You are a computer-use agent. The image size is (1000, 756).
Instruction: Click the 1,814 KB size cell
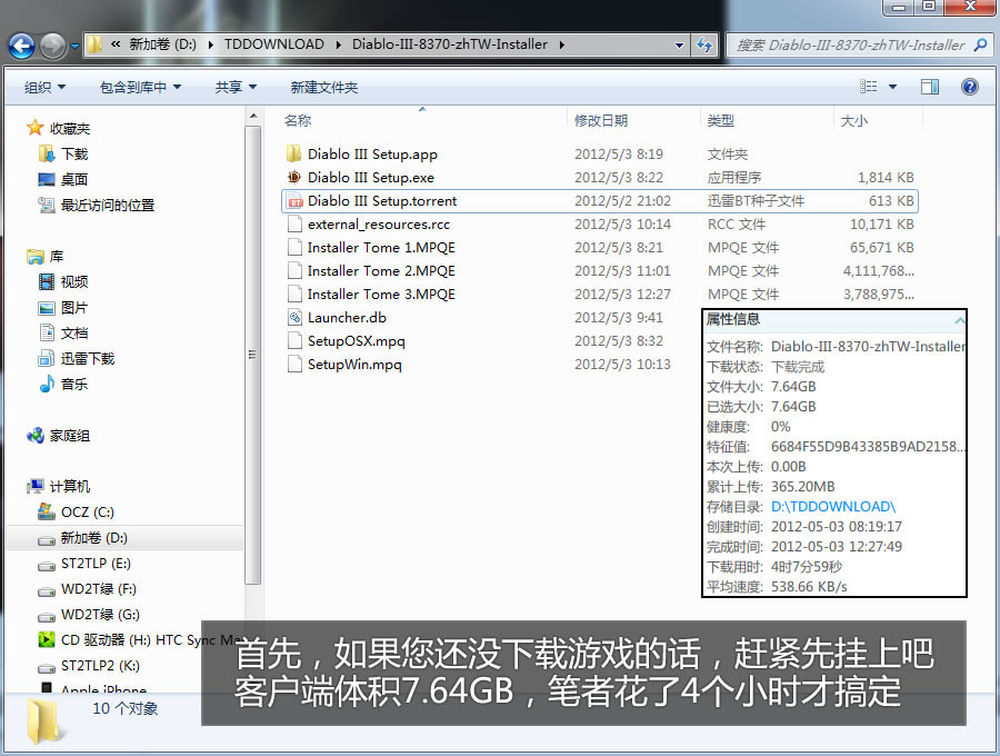point(885,177)
